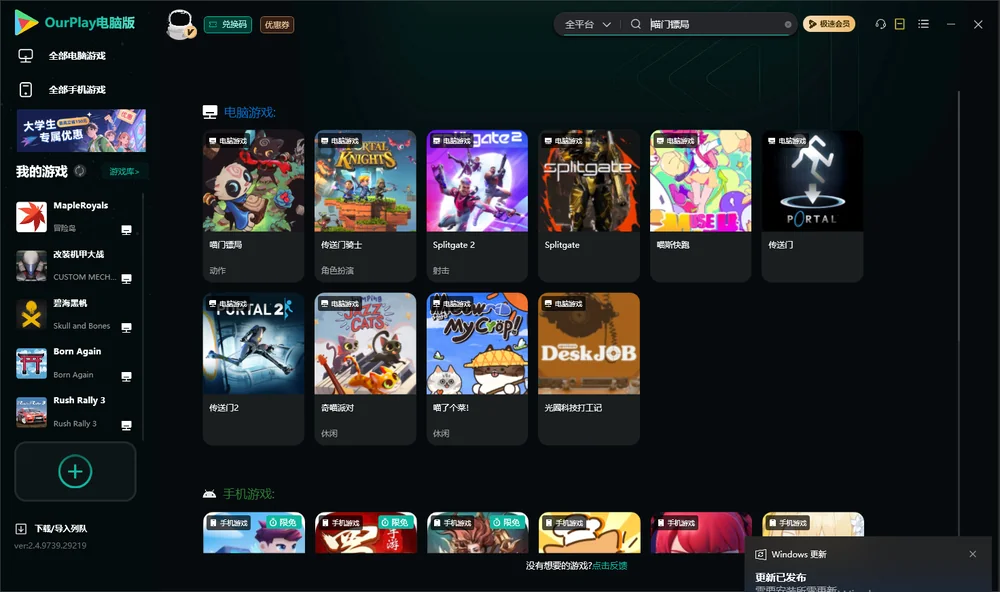Click the PC icon on Born Again row
1000x592 pixels.
(126, 376)
